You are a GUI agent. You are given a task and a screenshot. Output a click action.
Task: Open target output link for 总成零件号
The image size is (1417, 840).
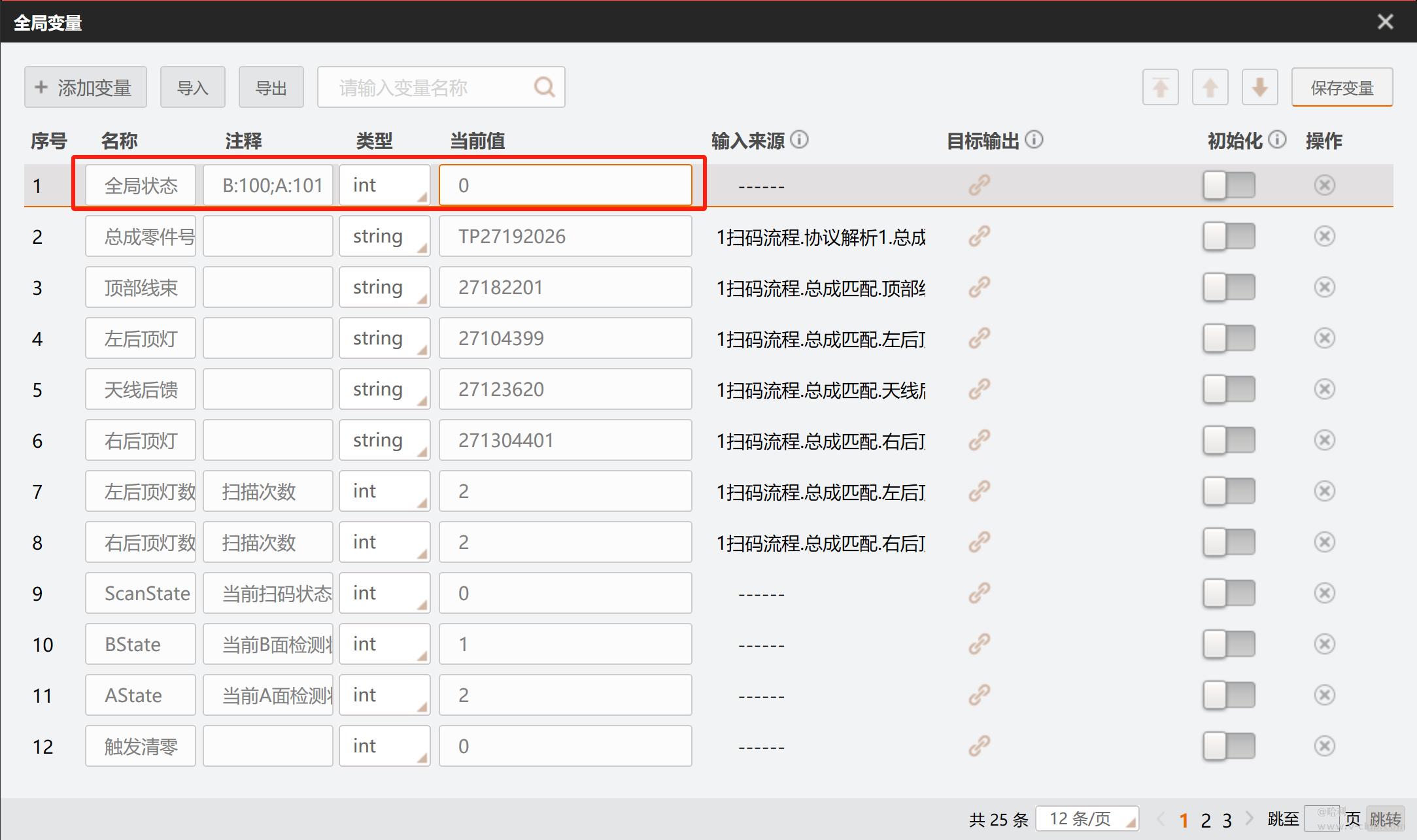click(x=979, y=236)
